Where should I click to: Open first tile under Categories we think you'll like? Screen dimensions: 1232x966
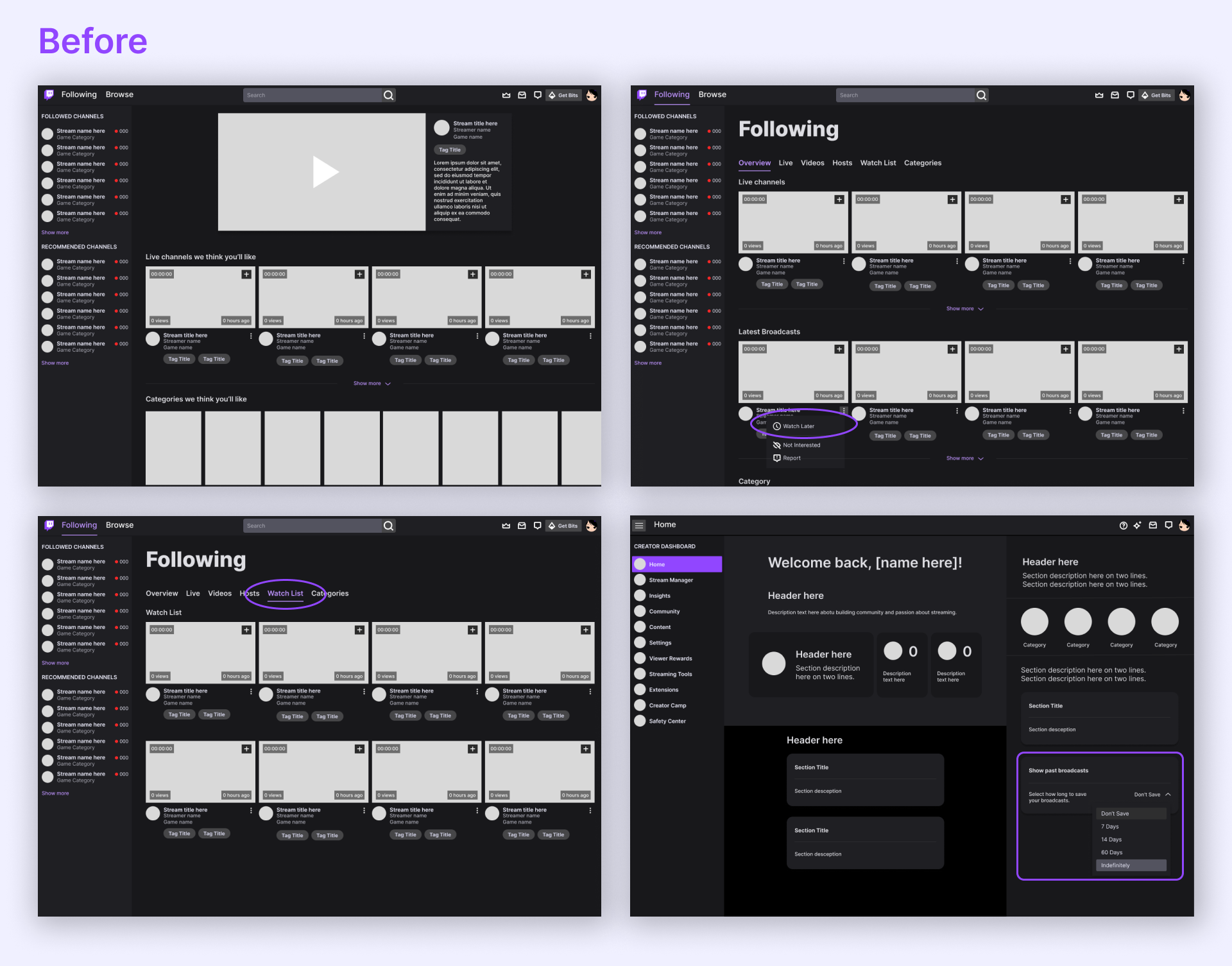173,447
